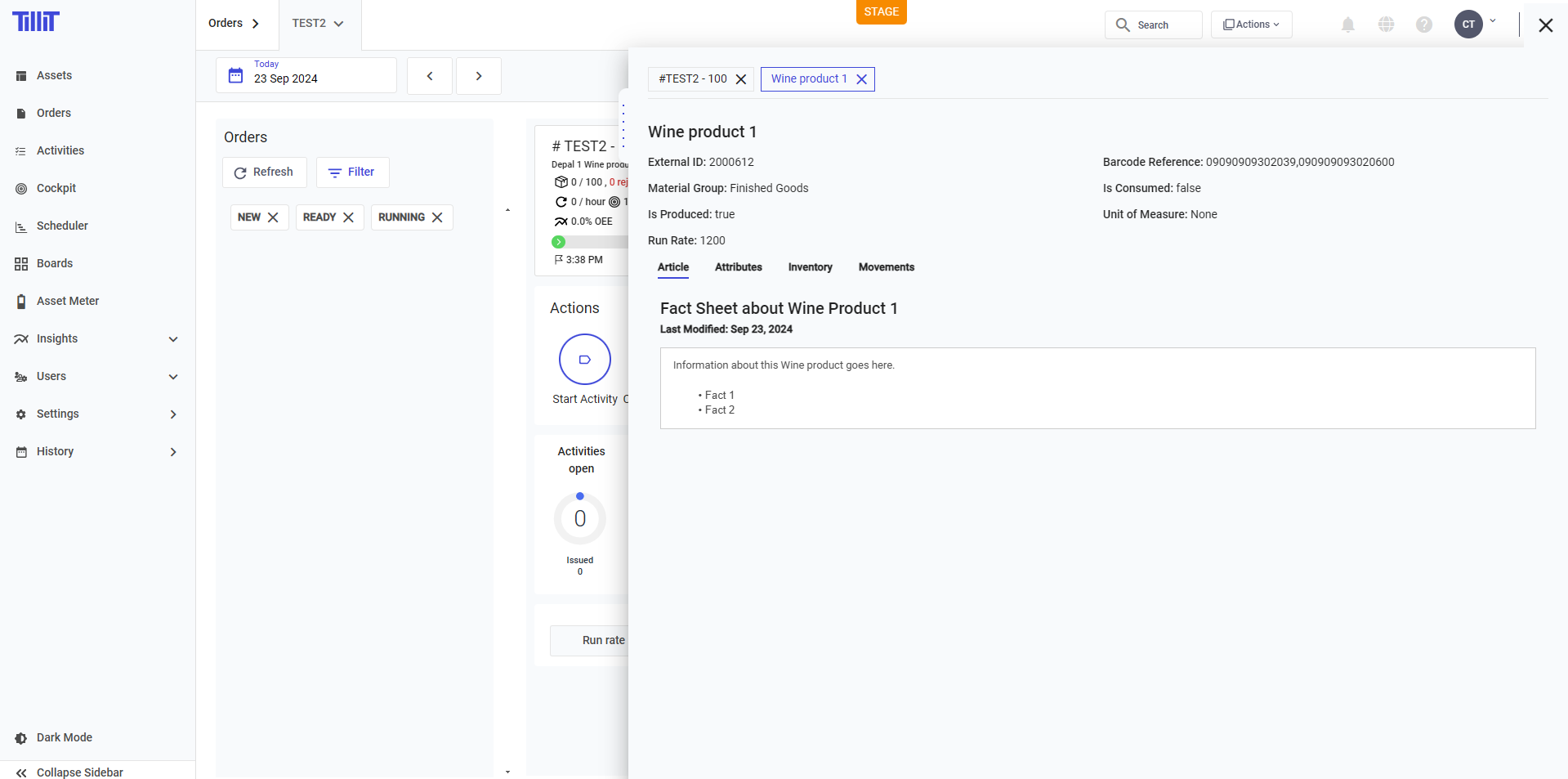Switch to the Movements tab
The width and height of the screenshot is (1568, 779).
click(886, 267)
